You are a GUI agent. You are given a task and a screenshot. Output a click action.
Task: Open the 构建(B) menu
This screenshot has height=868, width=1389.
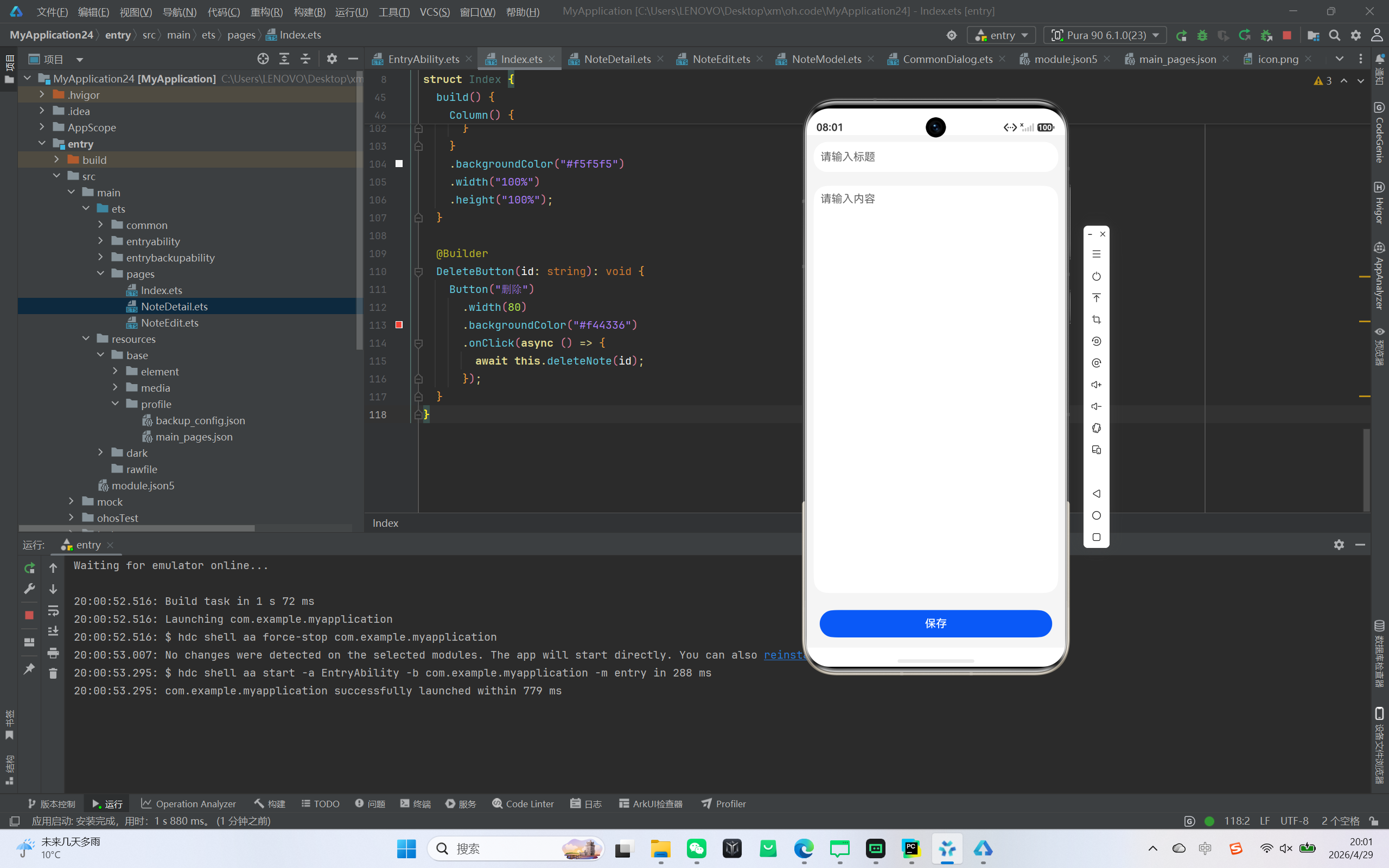tap(309, 11)
